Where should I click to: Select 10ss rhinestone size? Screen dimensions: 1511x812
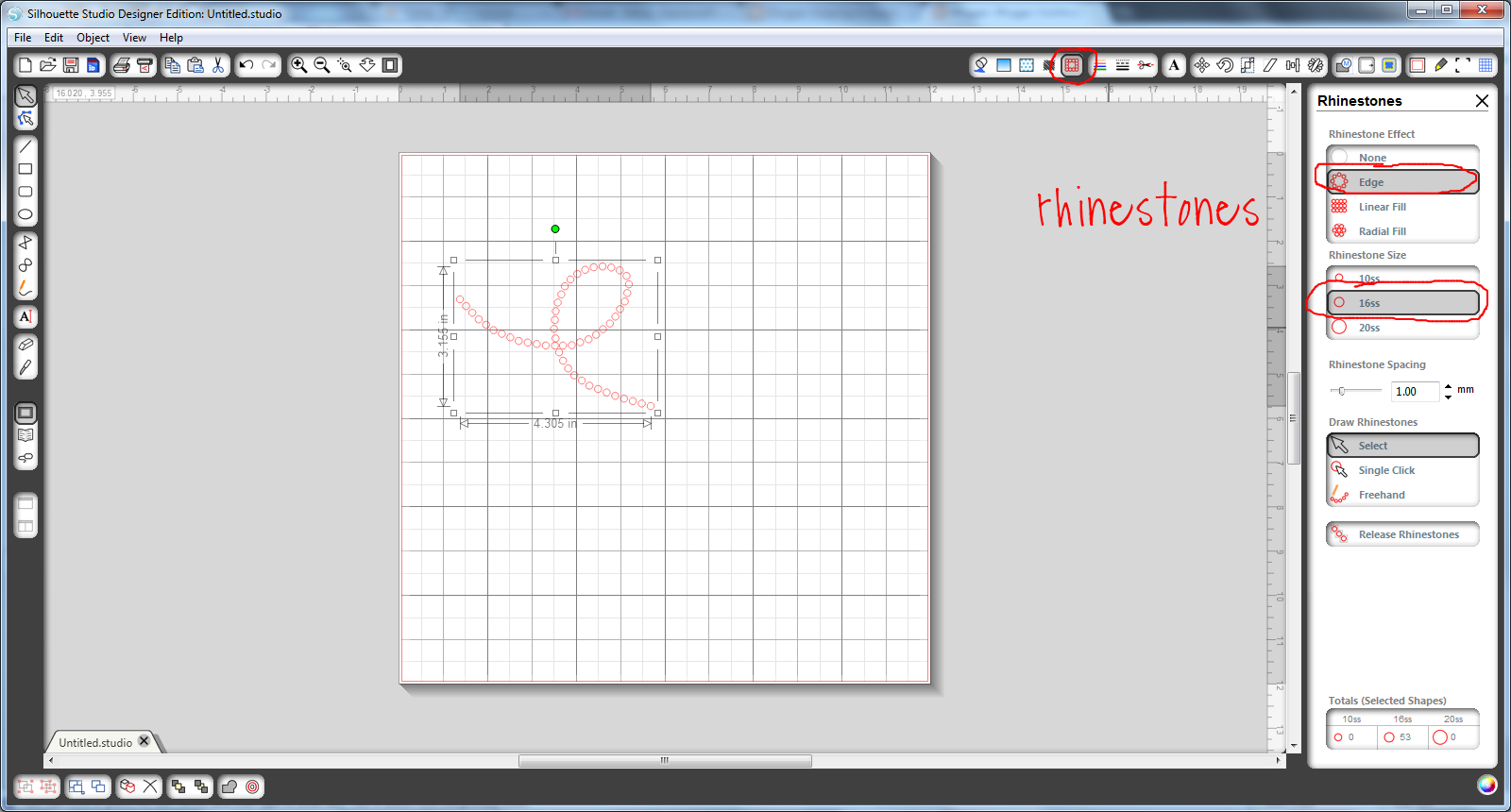tap(1402, 278)
